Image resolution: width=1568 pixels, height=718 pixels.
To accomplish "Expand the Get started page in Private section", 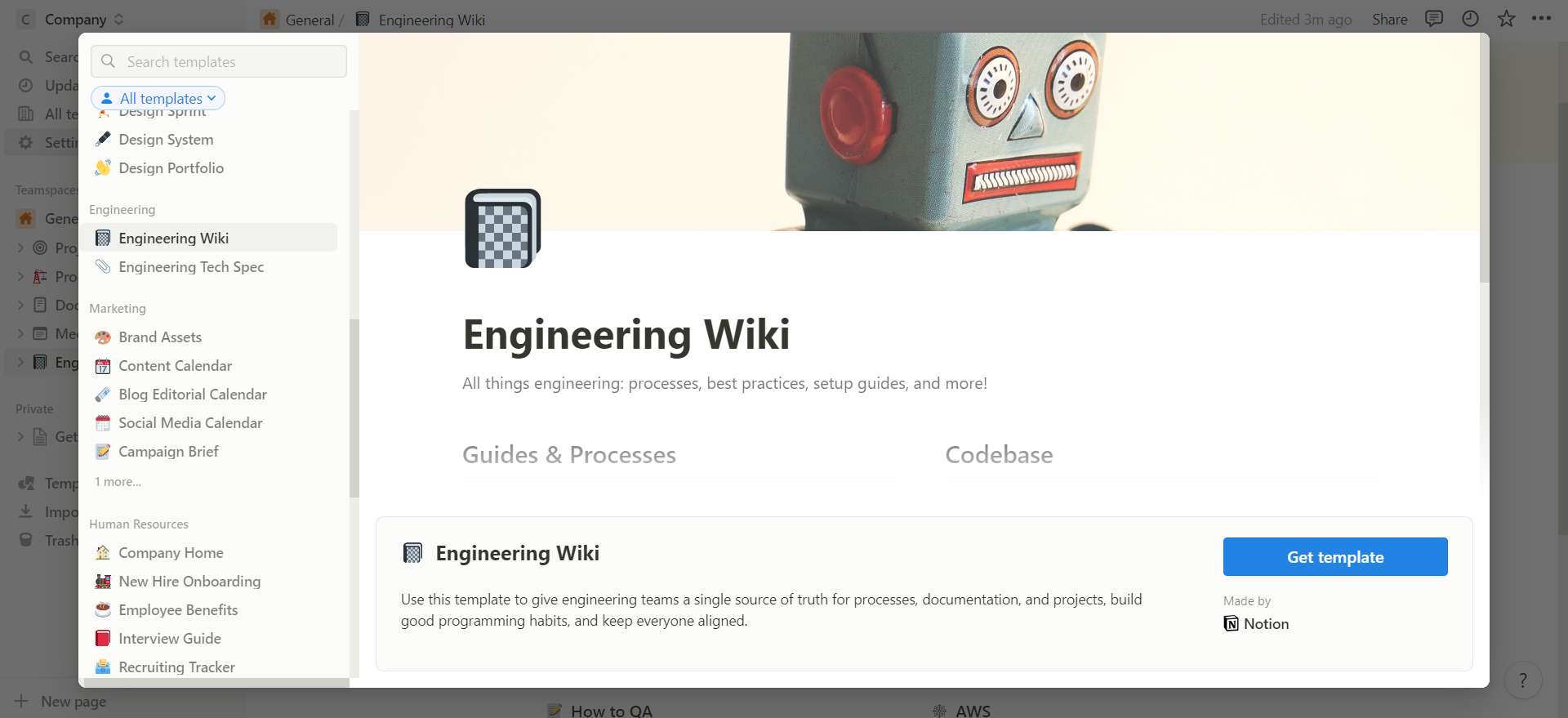I will tap(20, 437).
